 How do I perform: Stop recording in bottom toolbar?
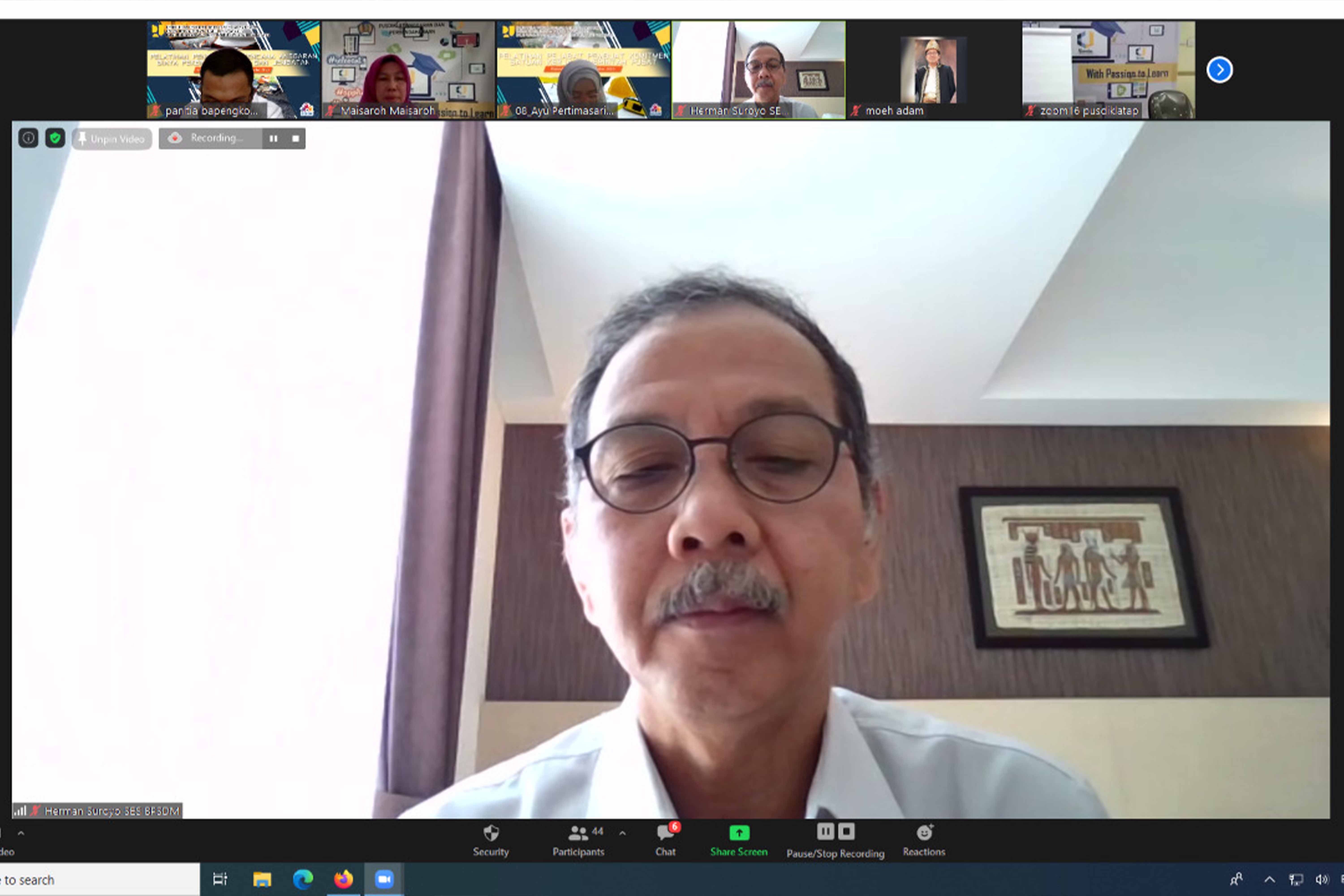pyautogui.click(x=846, y=831)
